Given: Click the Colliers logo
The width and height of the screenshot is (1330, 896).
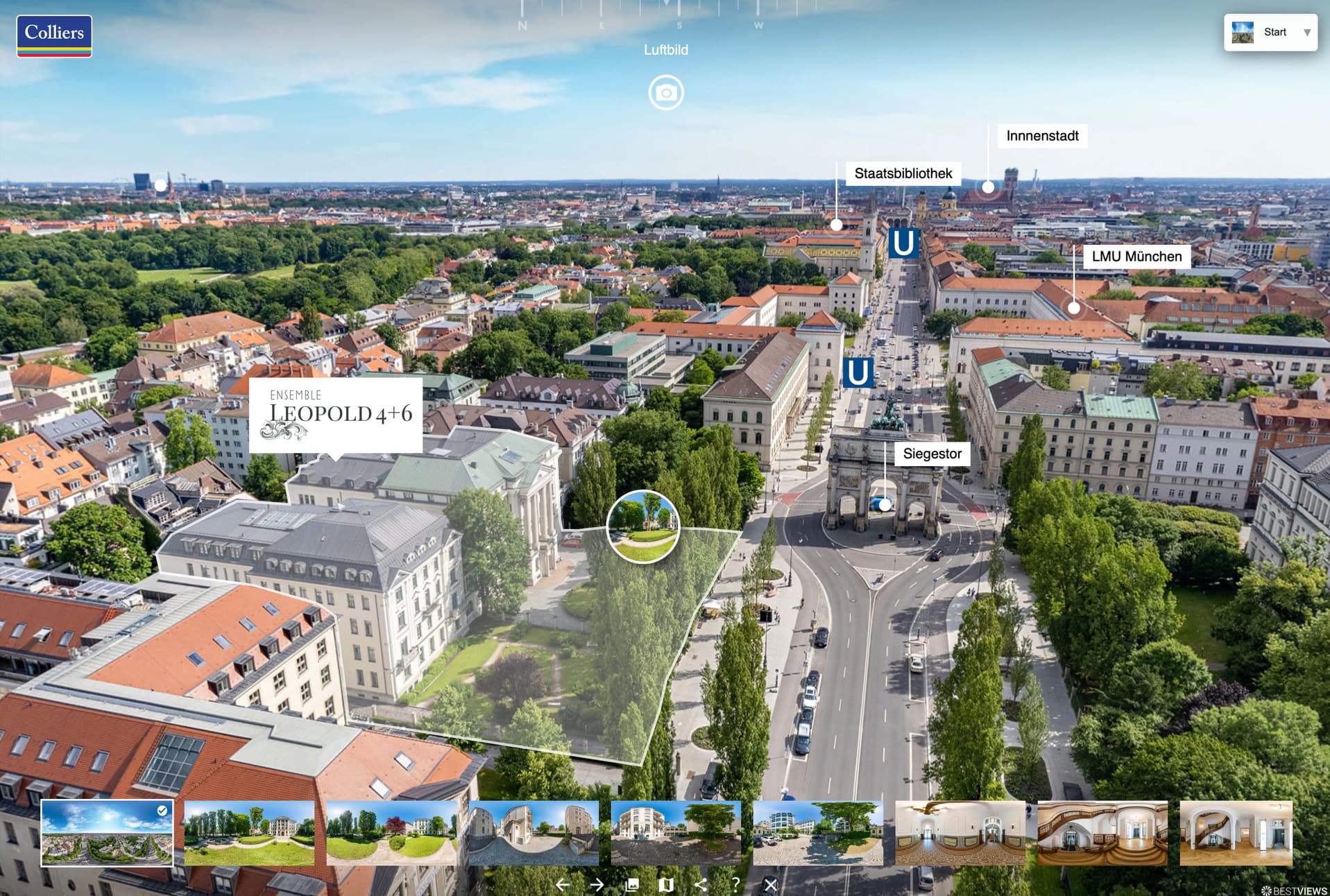Looking at the screenshot, I should click(x=54, y=36).
